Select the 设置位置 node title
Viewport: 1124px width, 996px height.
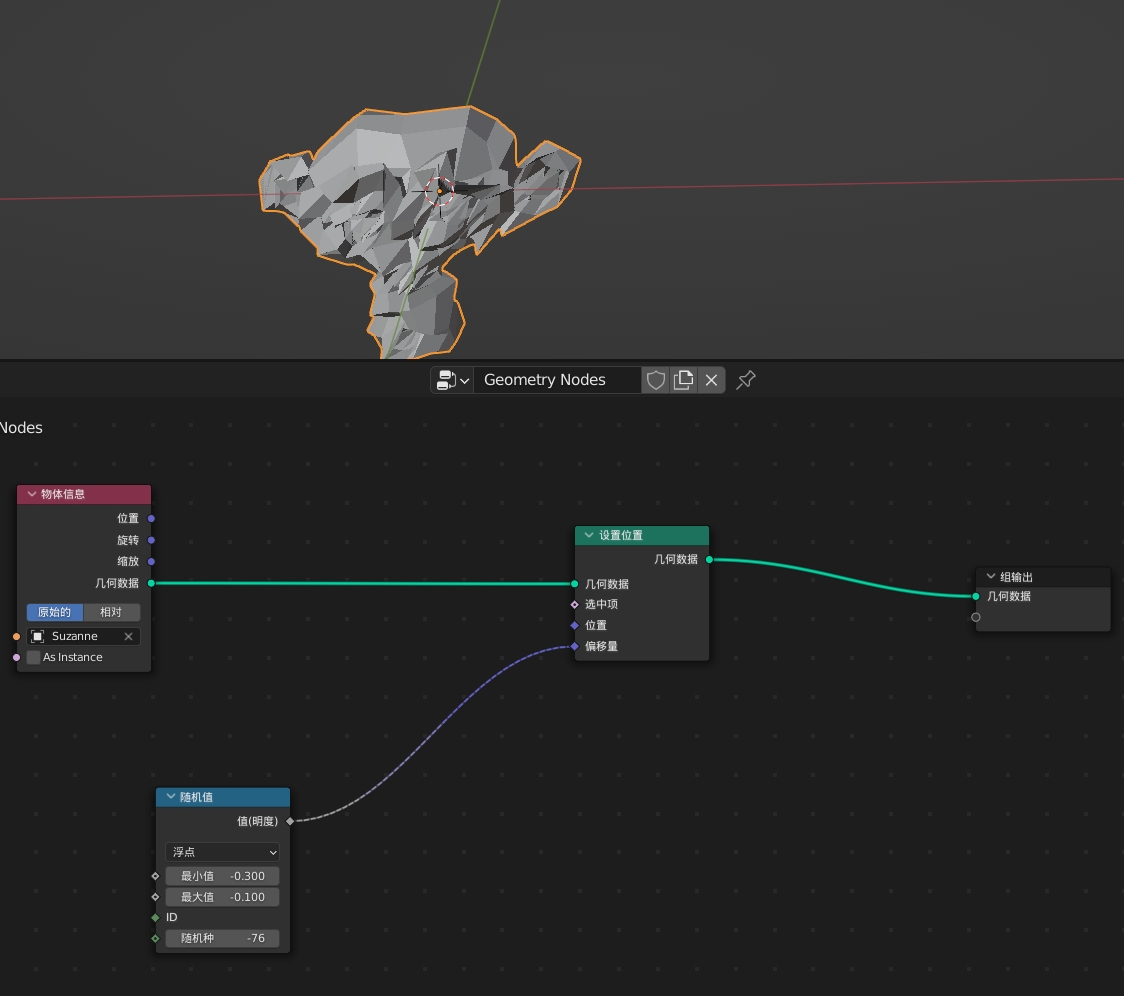click(x=621, y=535)
